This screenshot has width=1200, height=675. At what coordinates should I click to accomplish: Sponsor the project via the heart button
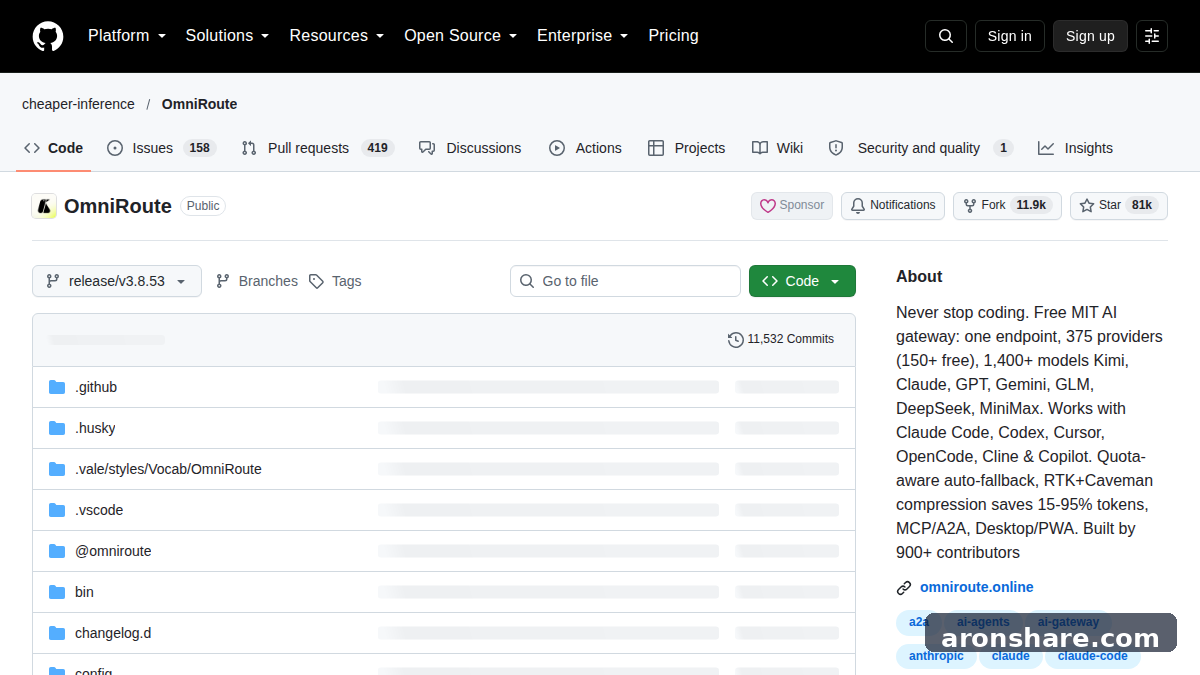pyautogui.click(x=792, y=205)
